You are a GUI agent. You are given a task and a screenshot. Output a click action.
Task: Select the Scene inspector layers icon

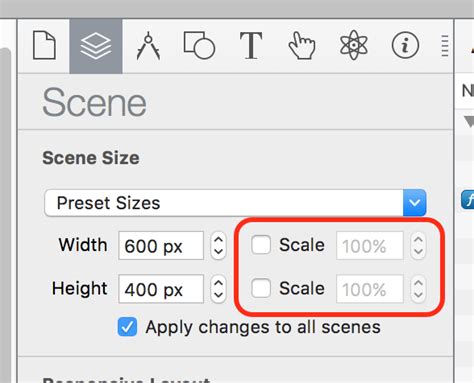[96, 46]
